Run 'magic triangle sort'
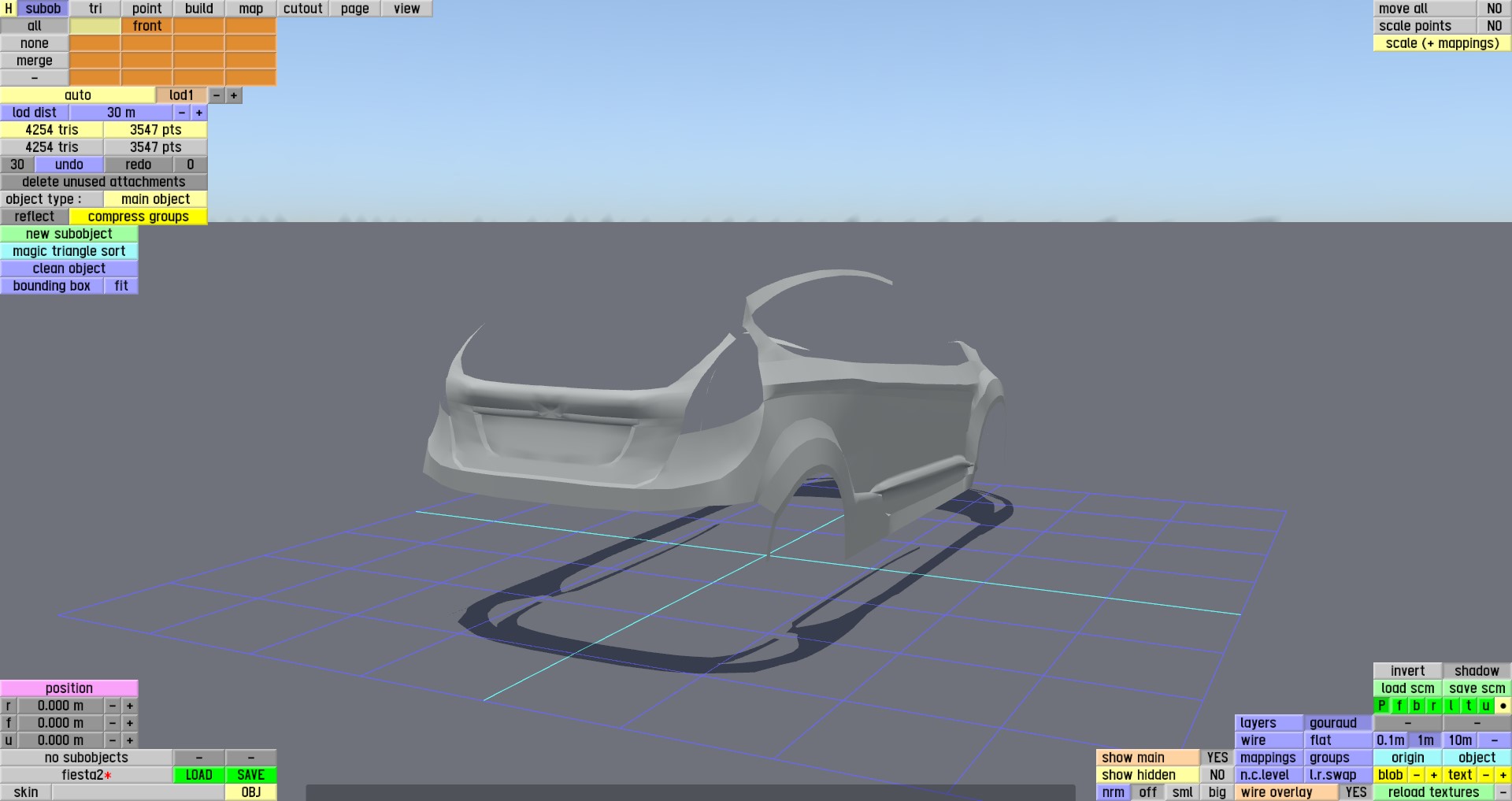The image size is (1512, 801). (x=69, y=251)
